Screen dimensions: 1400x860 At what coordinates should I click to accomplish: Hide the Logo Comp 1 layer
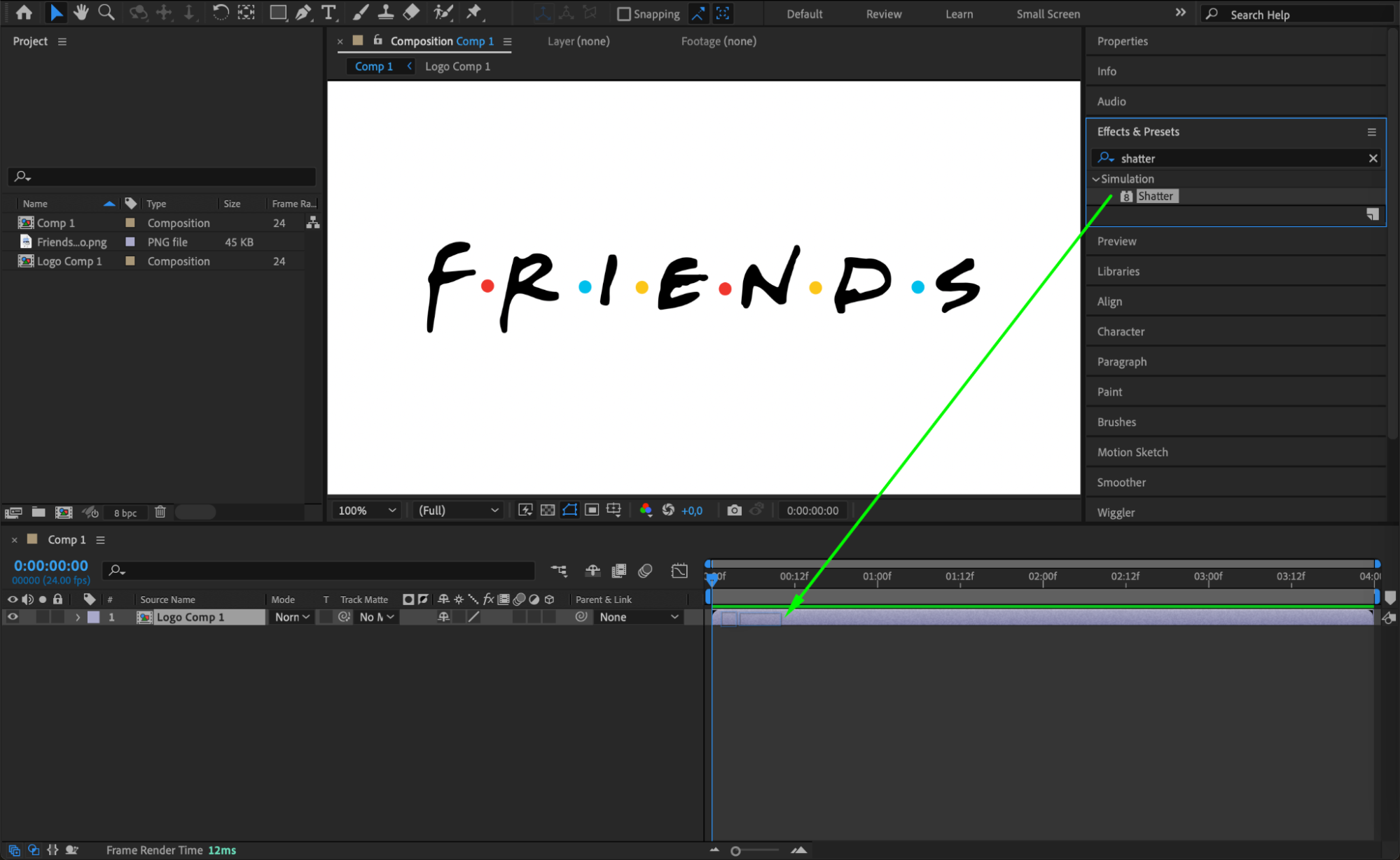pos(13,617)
